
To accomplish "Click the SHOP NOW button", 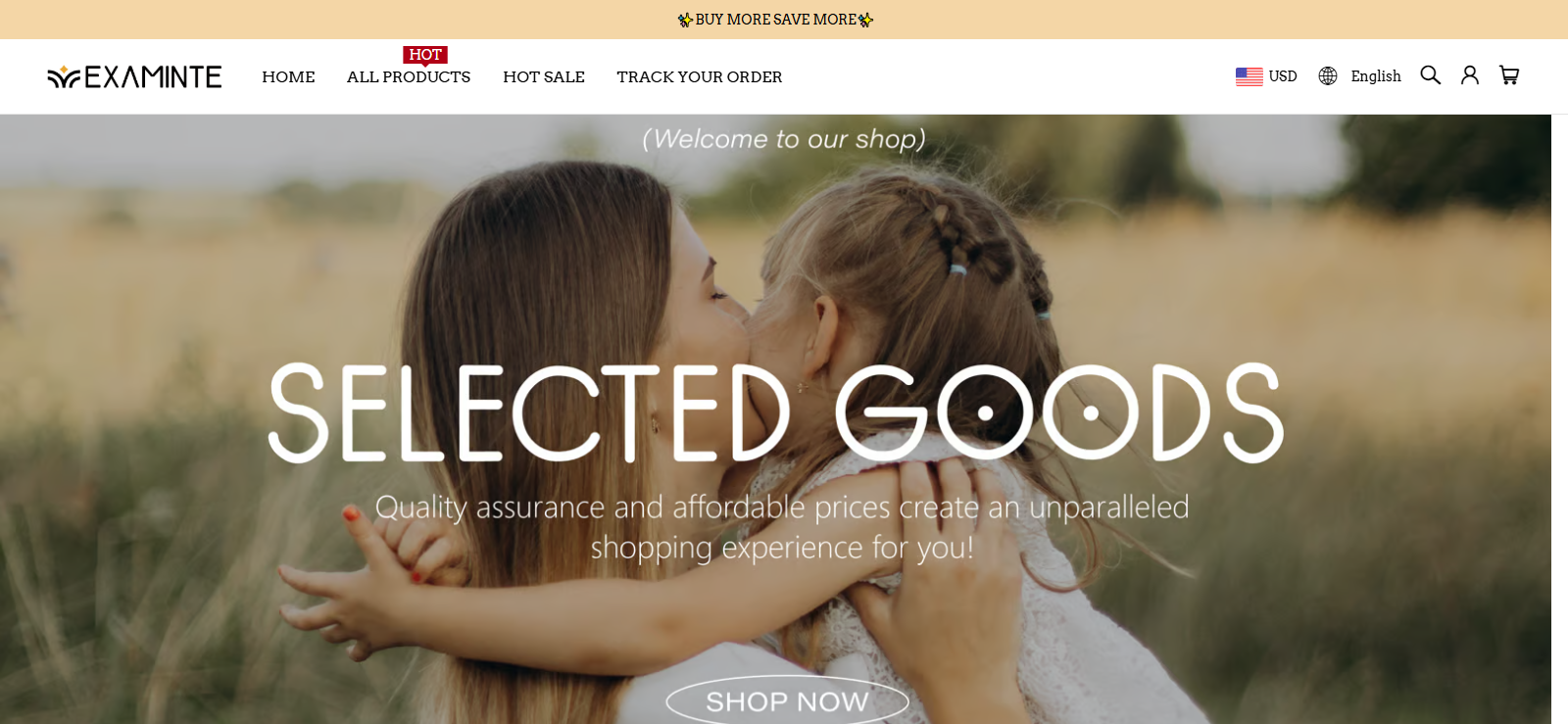I will [787, 701].
